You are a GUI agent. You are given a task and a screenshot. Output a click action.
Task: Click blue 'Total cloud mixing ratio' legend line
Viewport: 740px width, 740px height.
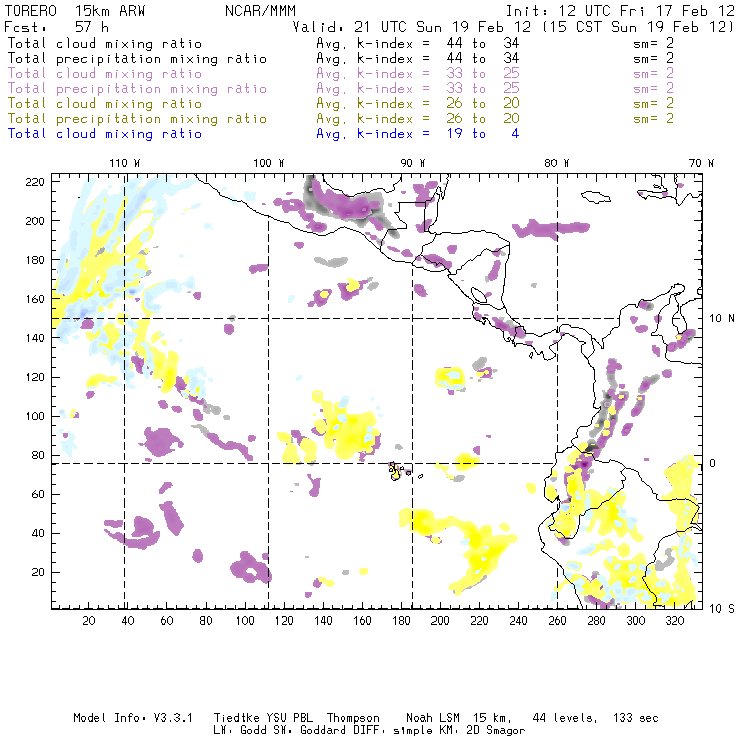point(105,134)
